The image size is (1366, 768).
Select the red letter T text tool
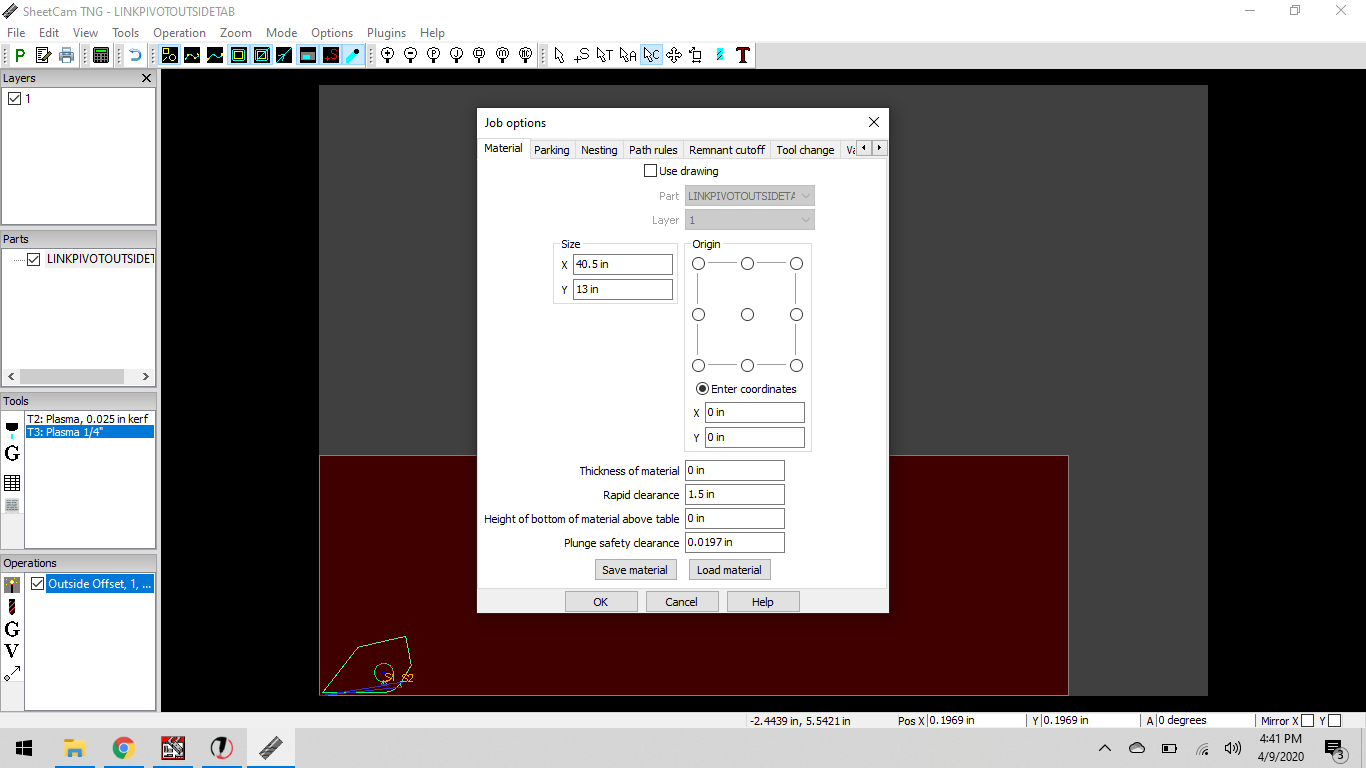(x=742, y=55)
